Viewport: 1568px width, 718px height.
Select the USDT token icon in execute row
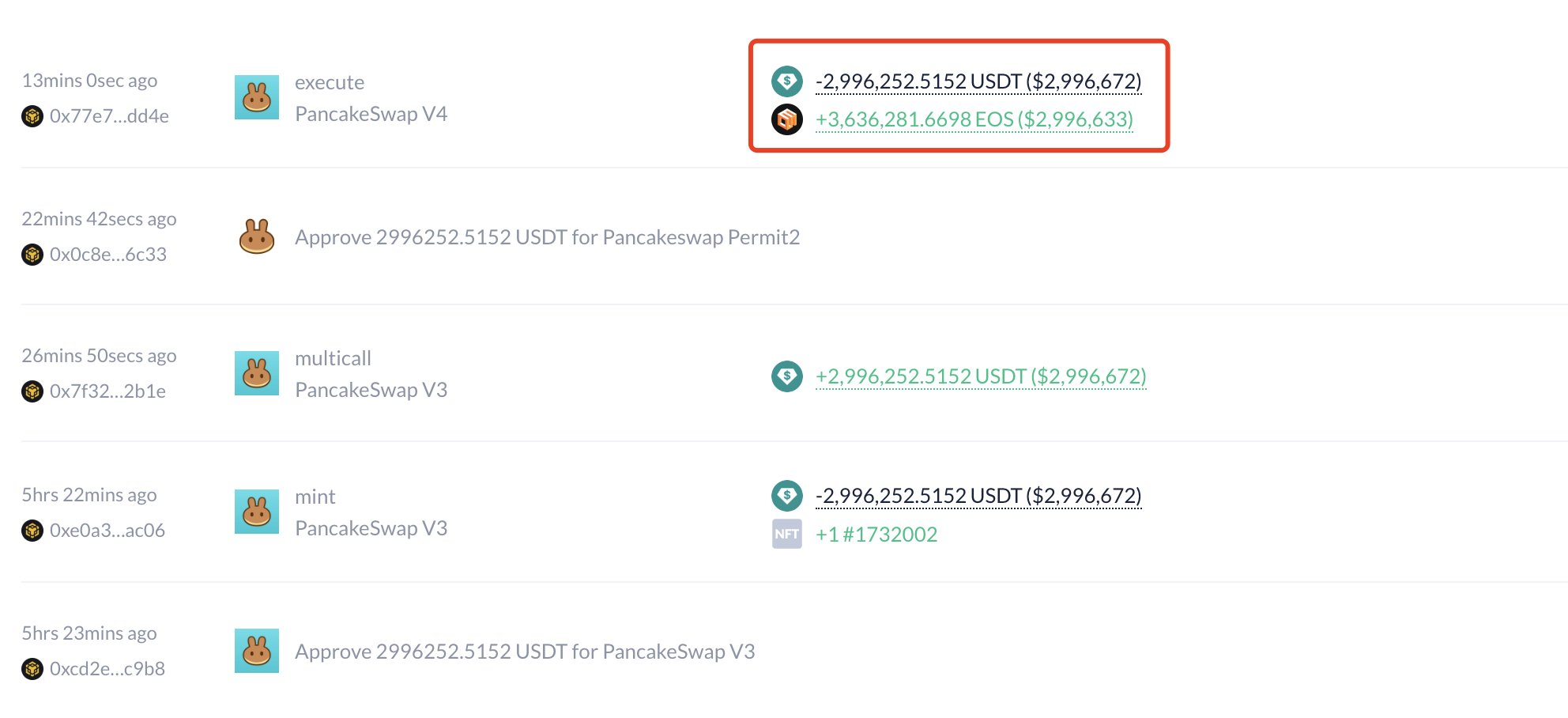787,80
